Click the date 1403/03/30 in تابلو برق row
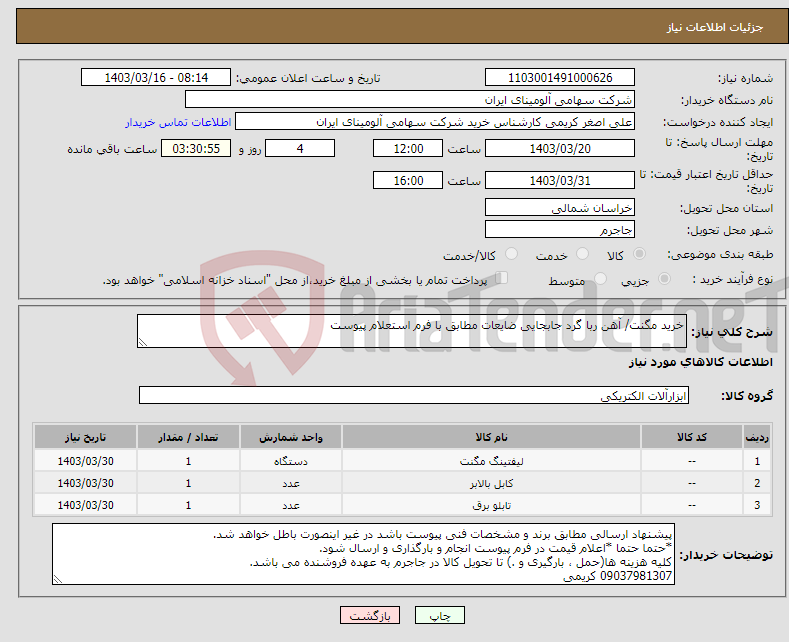The width and height of the screenshot is (789, 642). [85, 505]
